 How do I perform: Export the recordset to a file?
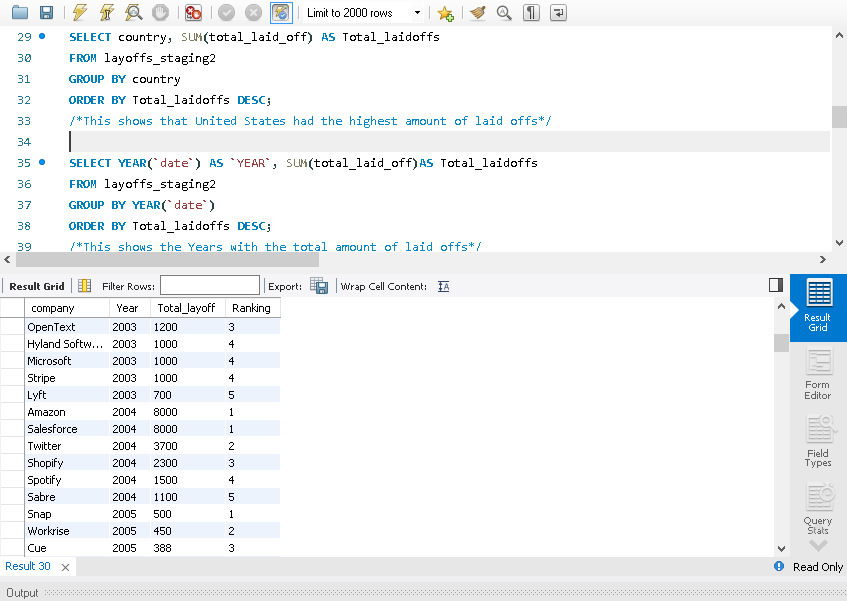point(318,286)
